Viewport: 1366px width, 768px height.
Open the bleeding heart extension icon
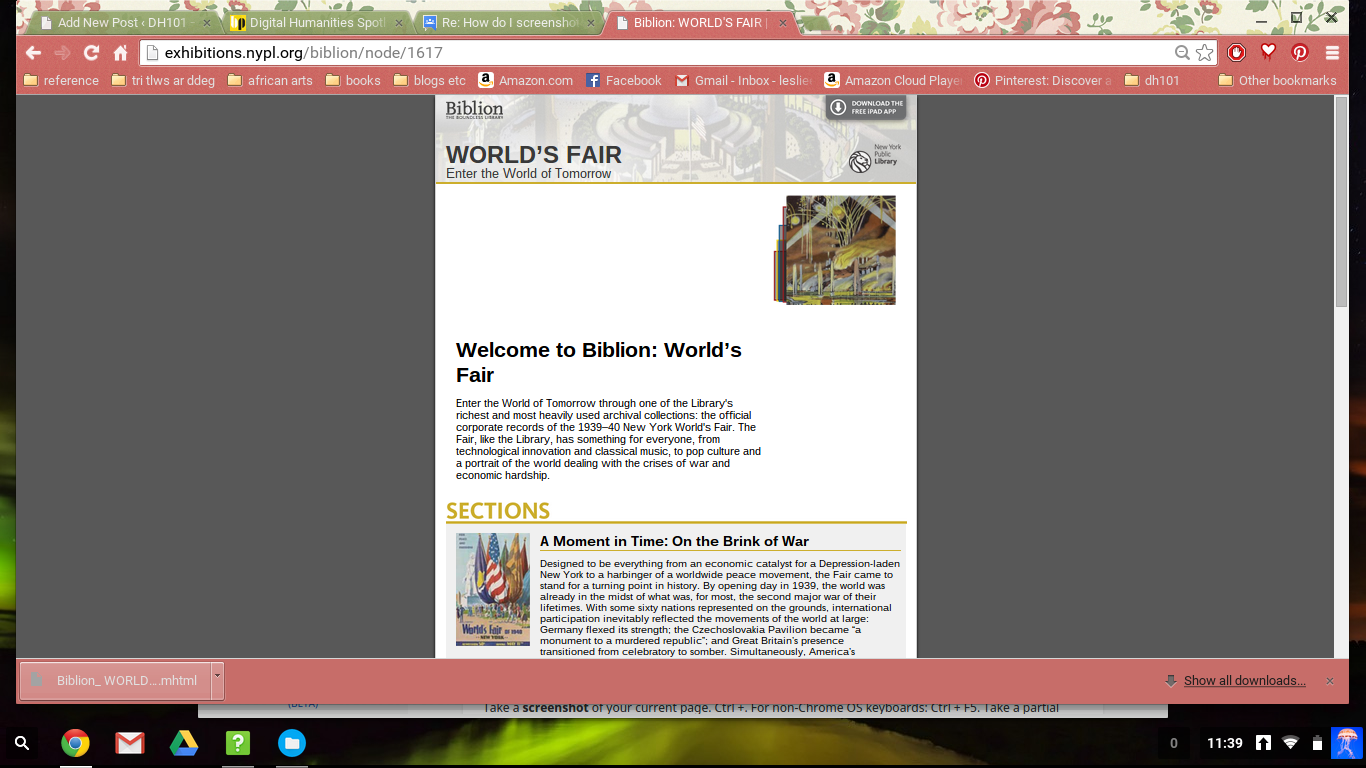pos(1268,52)
